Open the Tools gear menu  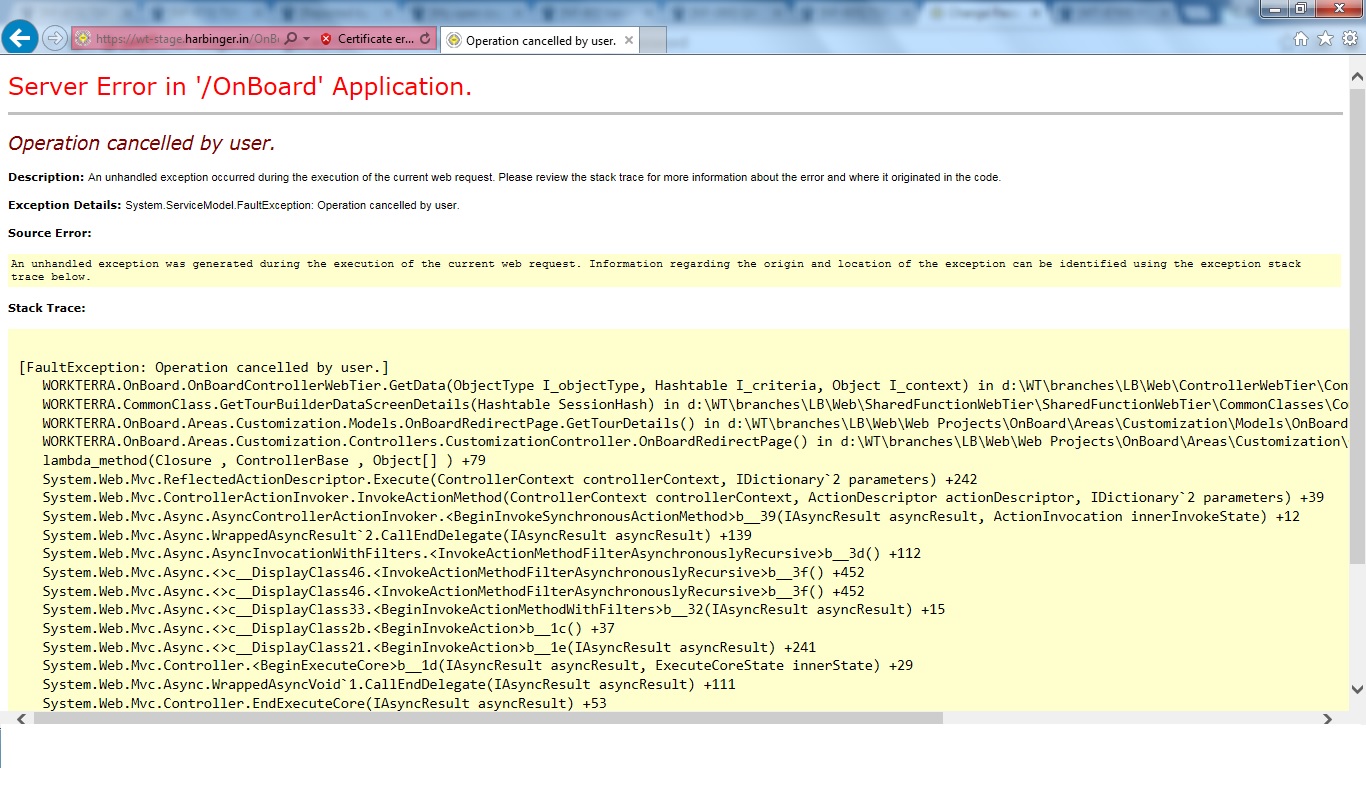[1350, 39]
